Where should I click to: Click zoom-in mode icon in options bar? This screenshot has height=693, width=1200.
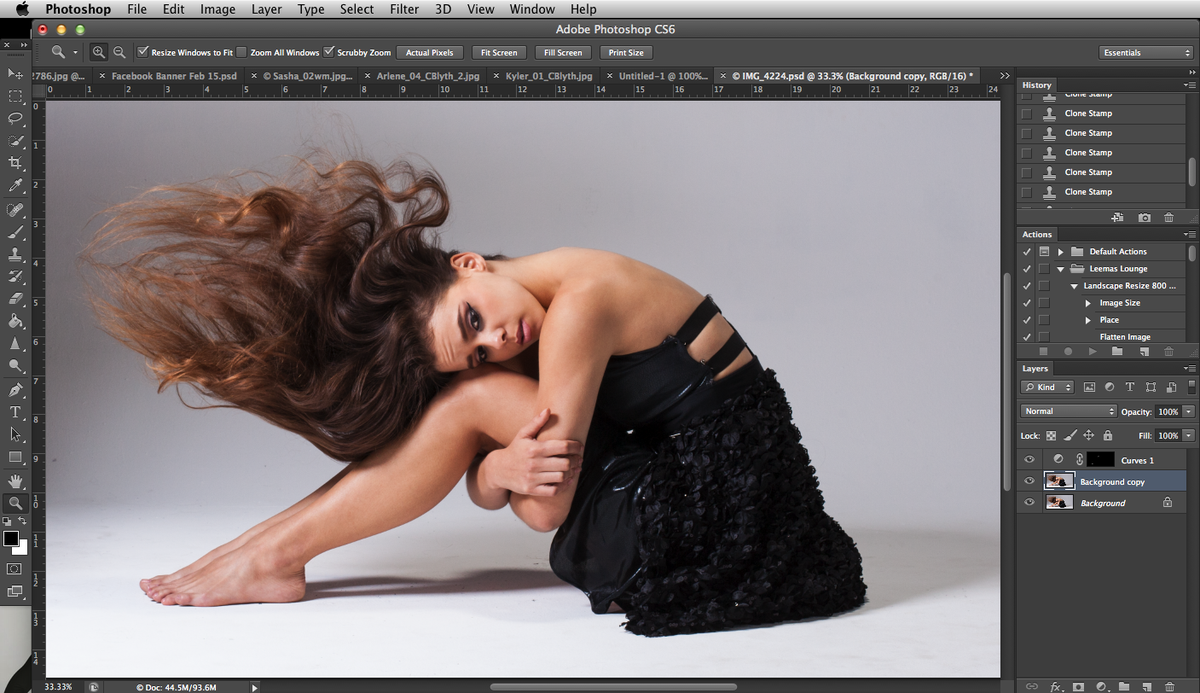(x=99, y=52)
